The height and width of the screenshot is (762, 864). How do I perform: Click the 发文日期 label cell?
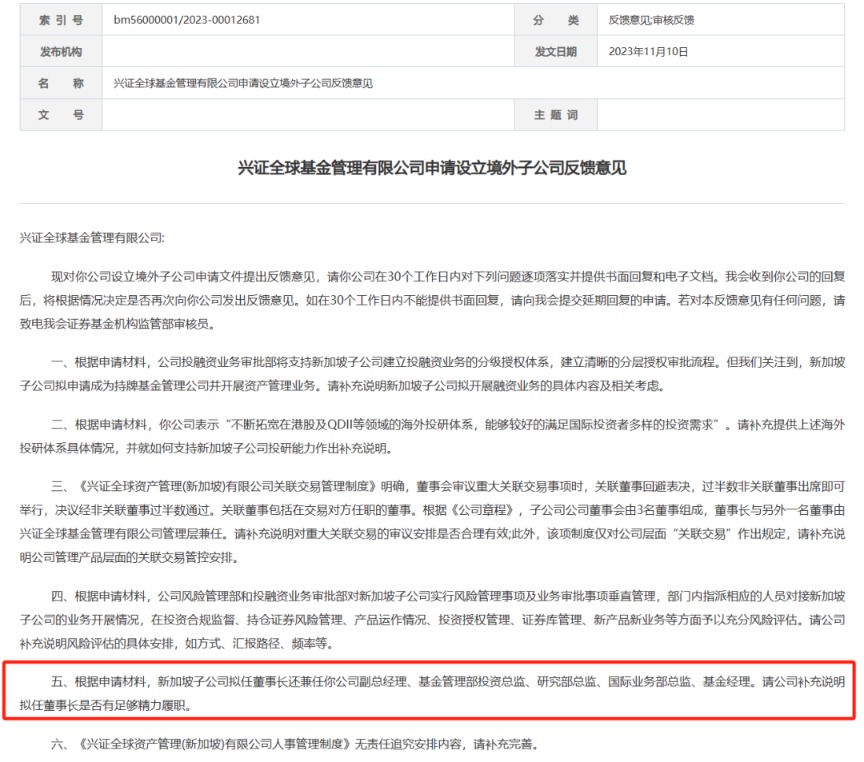(x=555, y=51)
